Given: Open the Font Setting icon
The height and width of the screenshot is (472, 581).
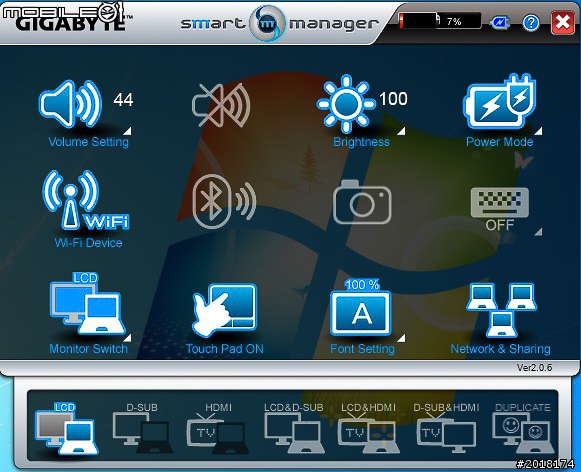Looking at the screenshot, I should pyautogui.click(x=361, y=308).
